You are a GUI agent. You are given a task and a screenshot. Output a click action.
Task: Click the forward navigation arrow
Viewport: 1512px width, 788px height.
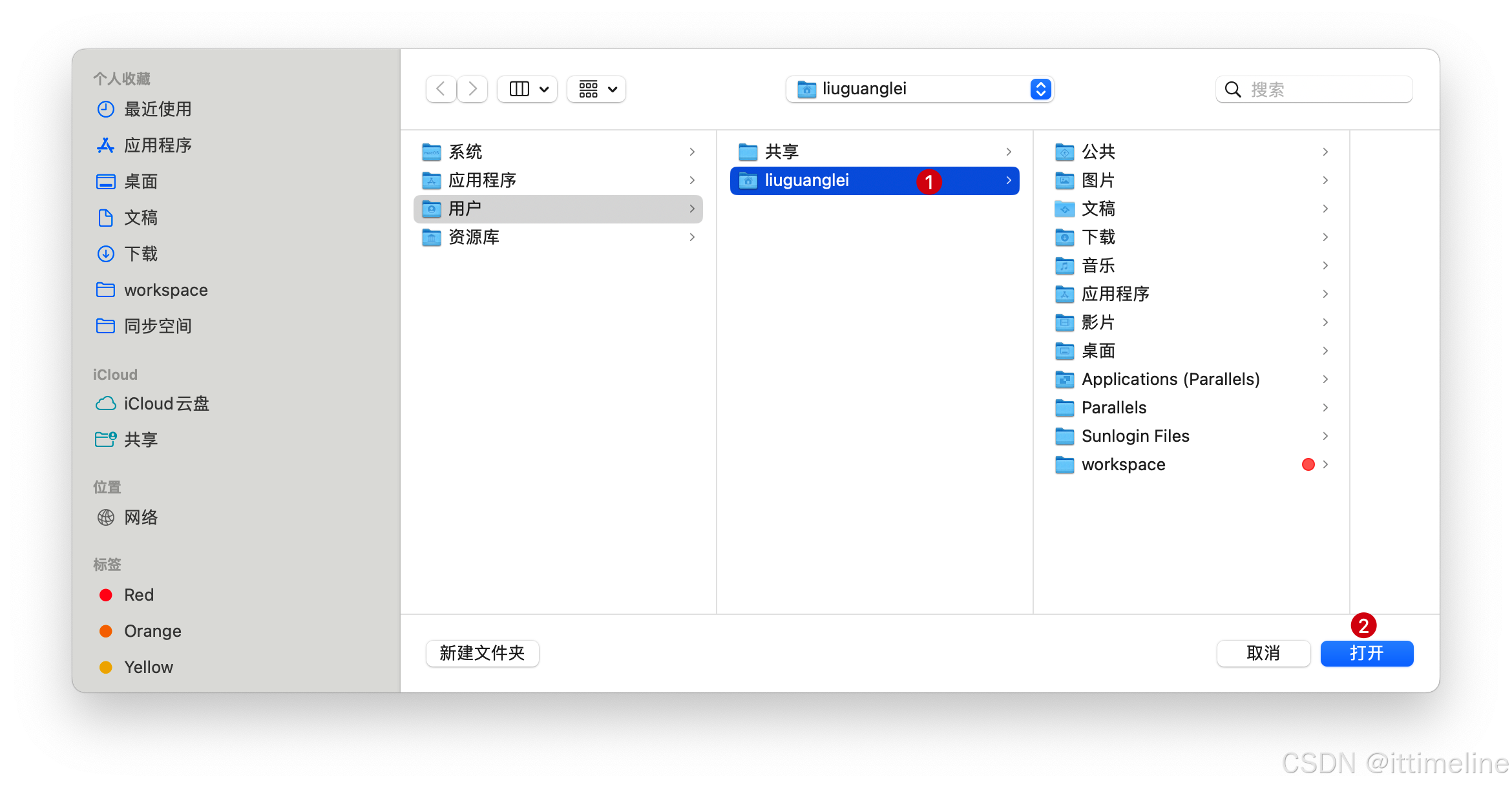[x=473, y=89]
